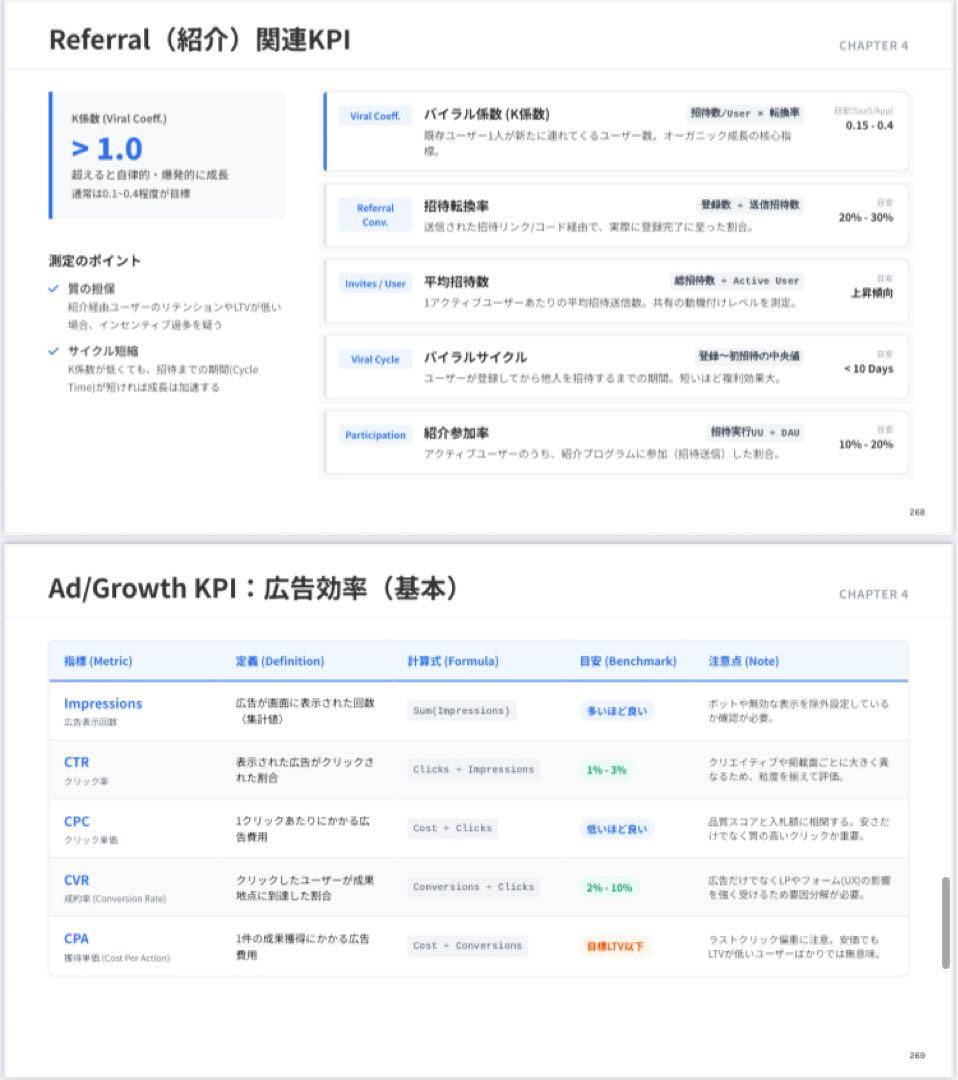This screenshot has width=958, height=1080.
Task: Click the "CVR" metric name
Action: point(76,880)
